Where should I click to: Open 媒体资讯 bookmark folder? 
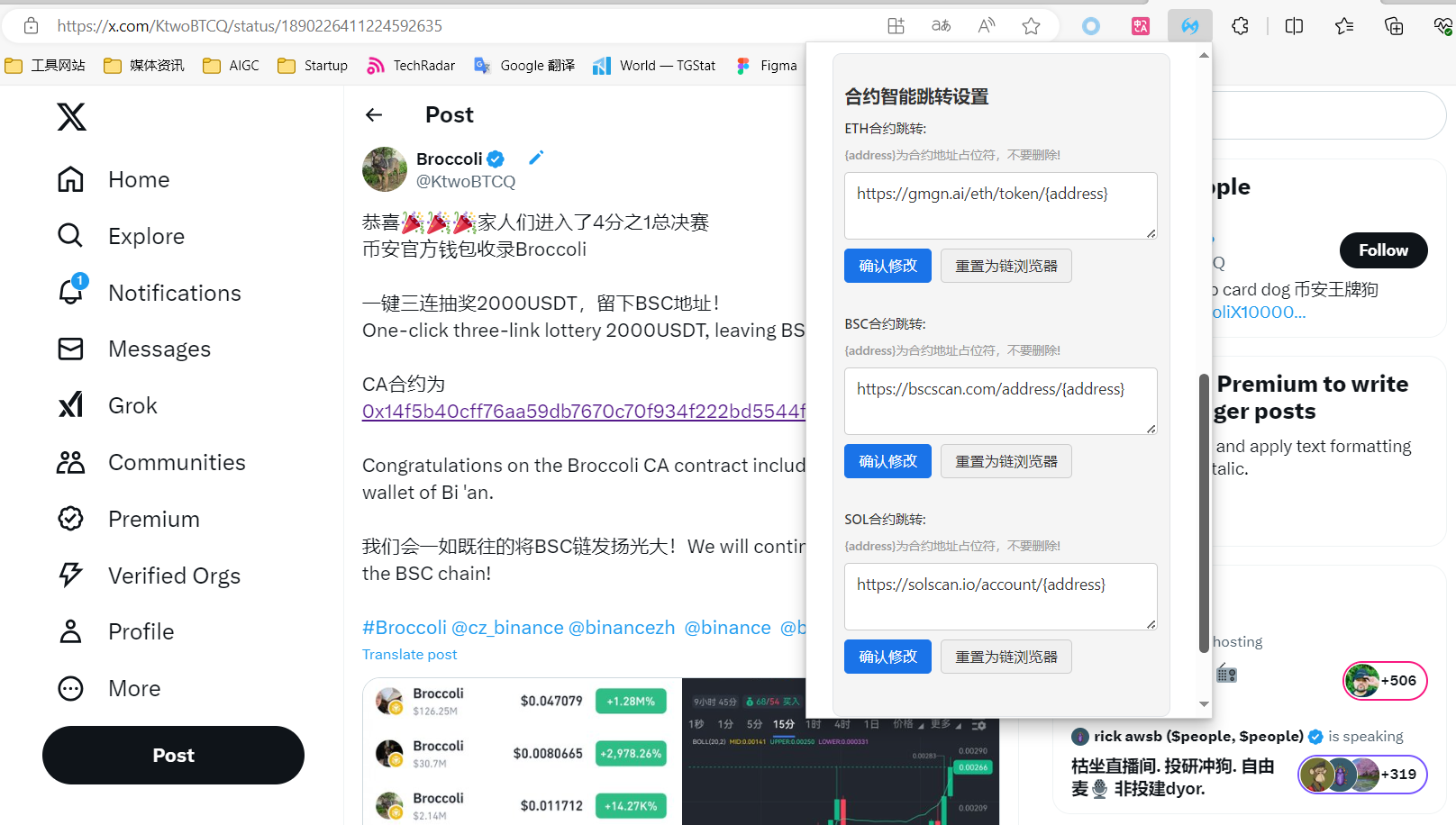pos(143,65)
